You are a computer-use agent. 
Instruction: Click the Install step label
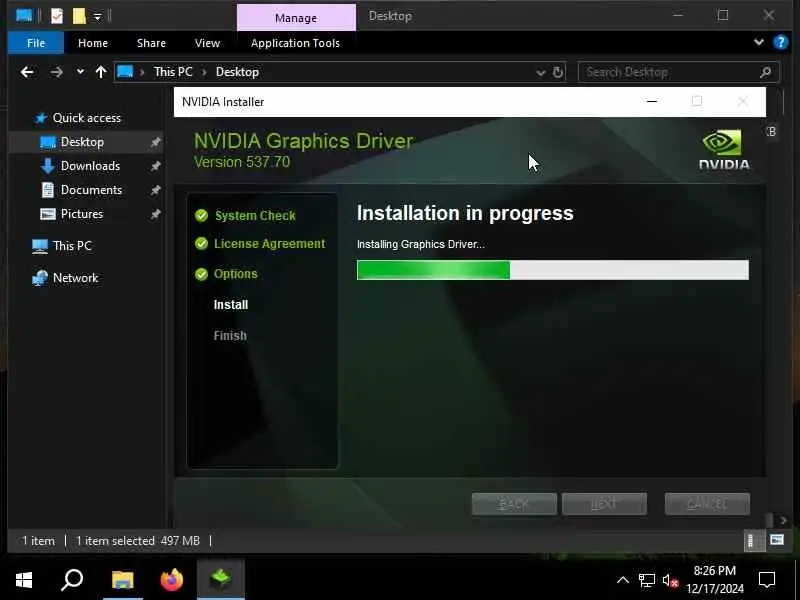point(231,305)
